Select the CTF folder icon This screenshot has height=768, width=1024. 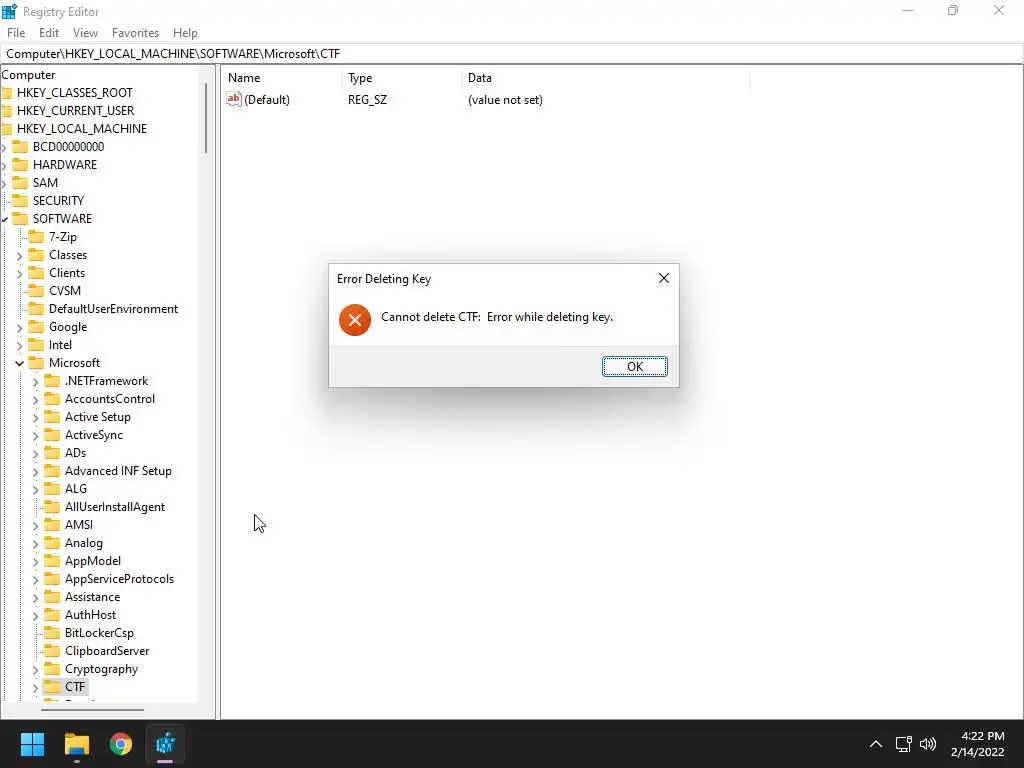pyautogui.click(x=52, y=687)
